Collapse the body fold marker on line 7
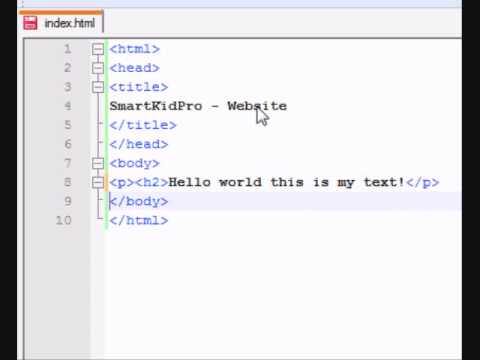The height and width of the screenshot is (360, 480). point(98,163)
